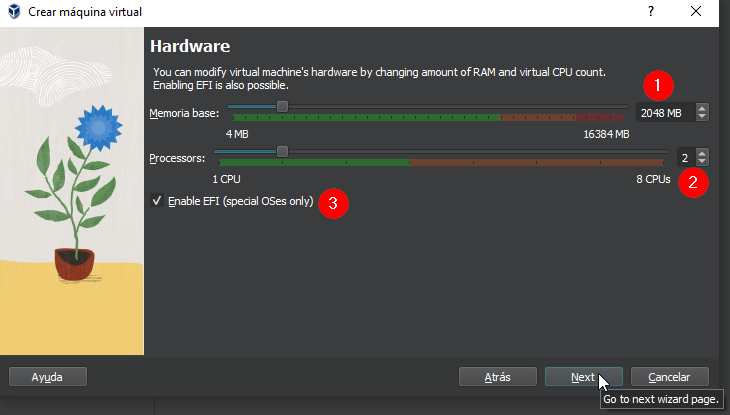Click the question mark help button

pyautogui.click(x=651, y=12)
